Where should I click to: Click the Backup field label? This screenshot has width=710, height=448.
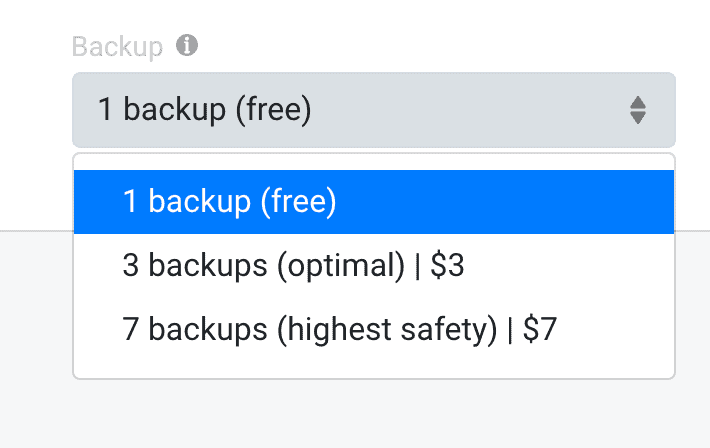[x=117, y=46]
